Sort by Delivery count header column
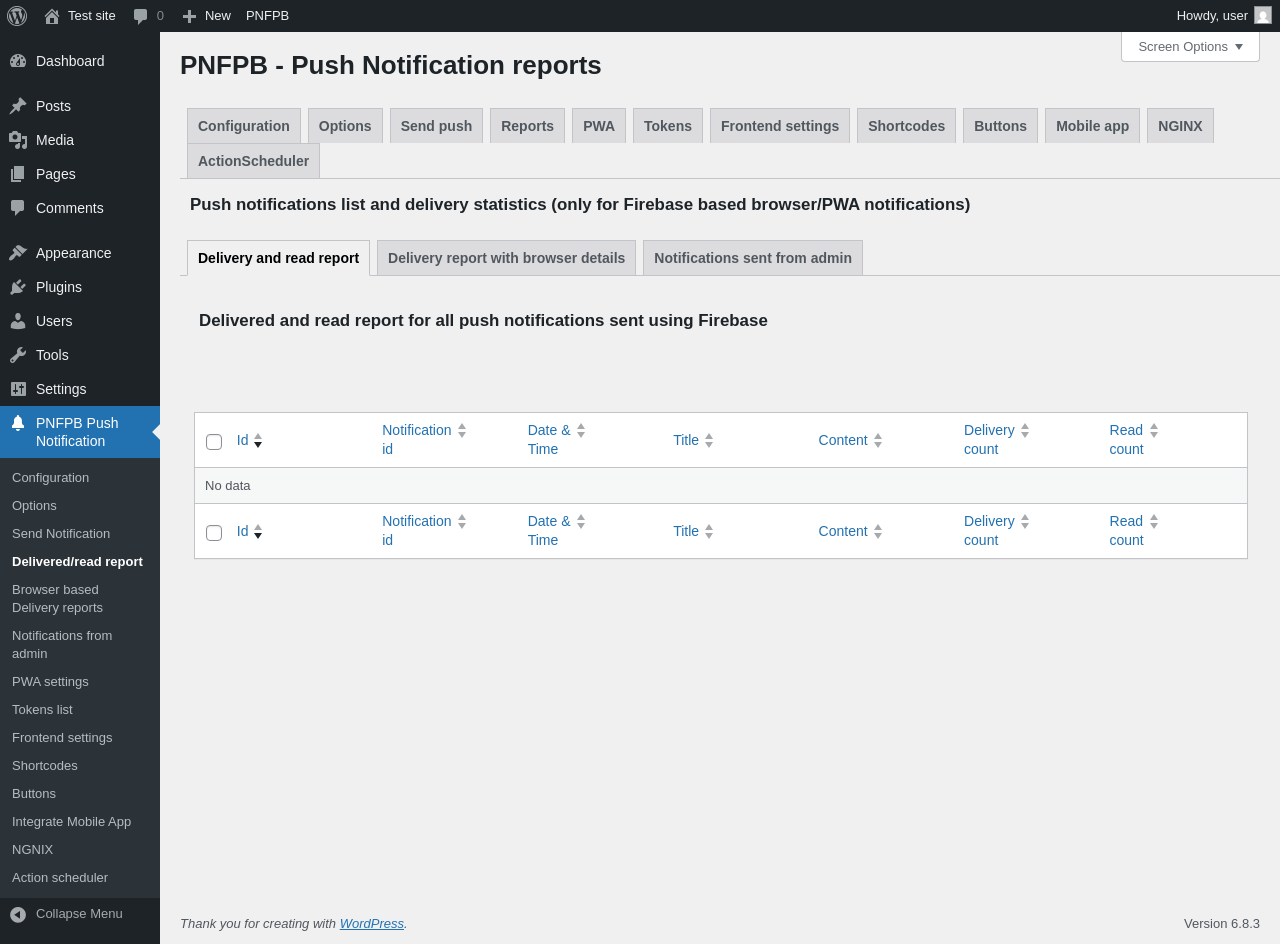The width and height of the screenshot is (1280, 944). click(989, 440)
